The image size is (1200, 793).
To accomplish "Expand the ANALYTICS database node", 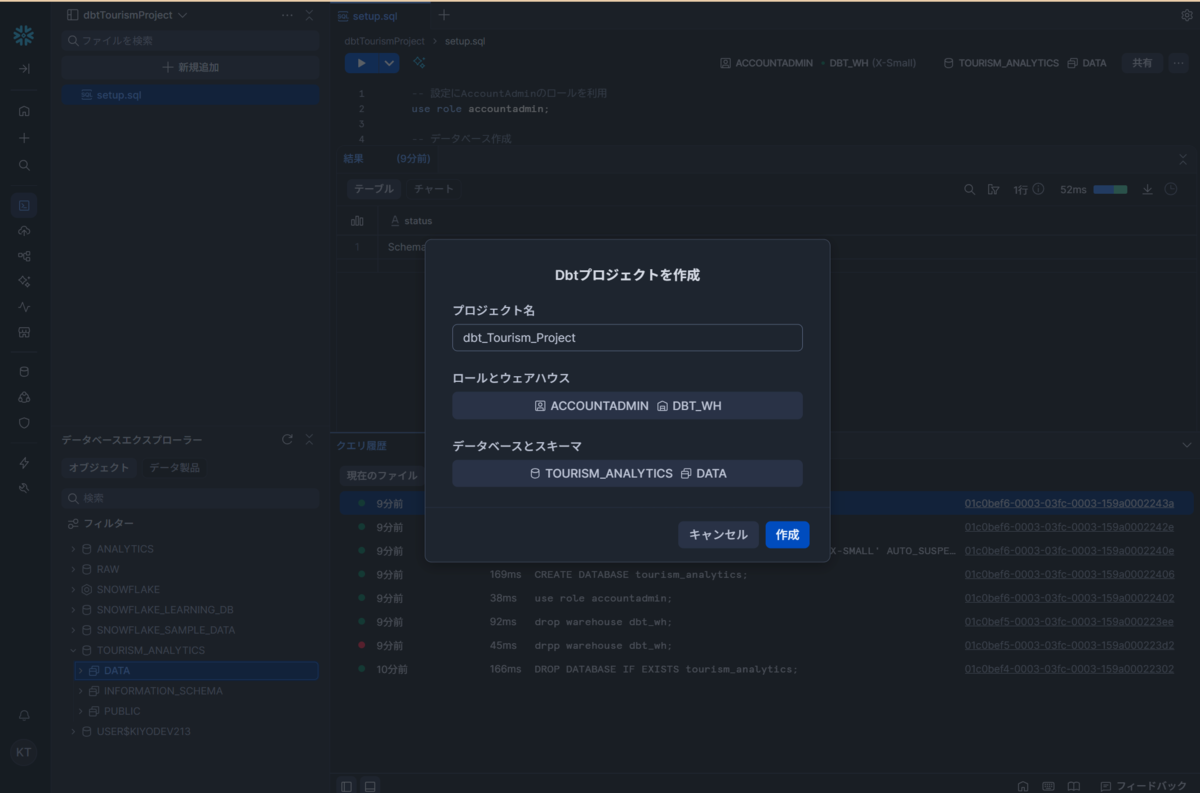I will click(x=73, y=549).
